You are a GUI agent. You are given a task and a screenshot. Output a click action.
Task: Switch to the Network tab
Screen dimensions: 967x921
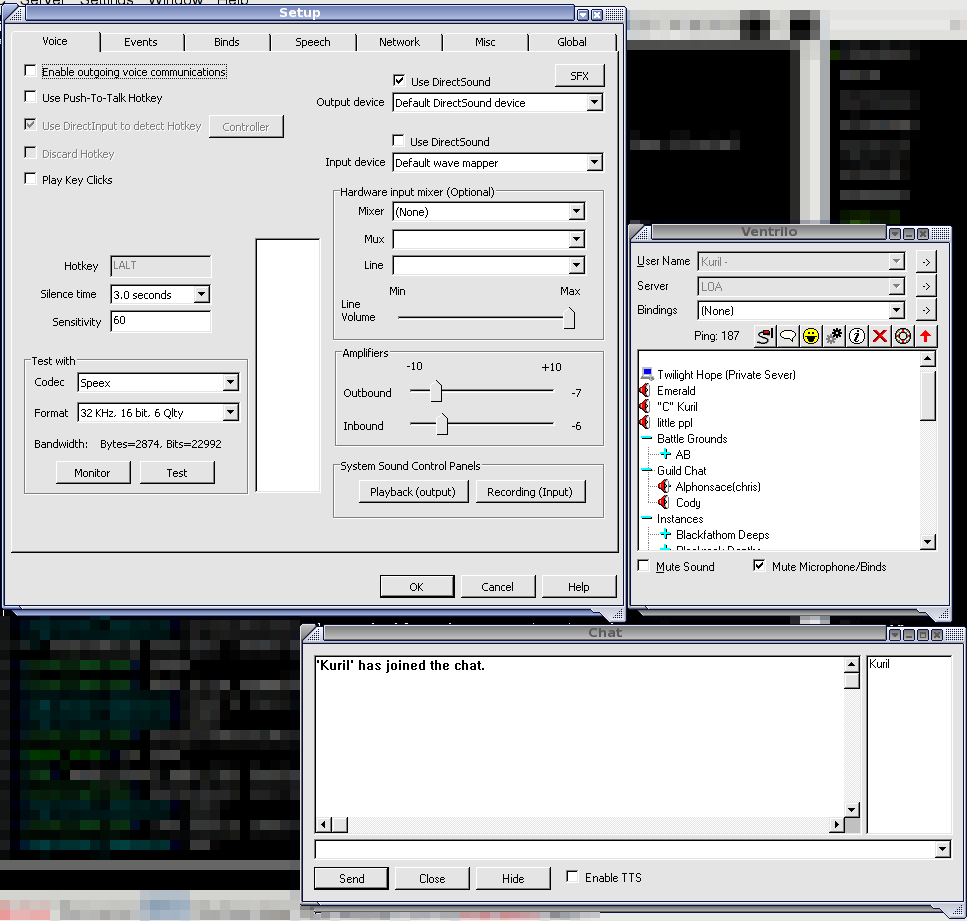point(399,42)
